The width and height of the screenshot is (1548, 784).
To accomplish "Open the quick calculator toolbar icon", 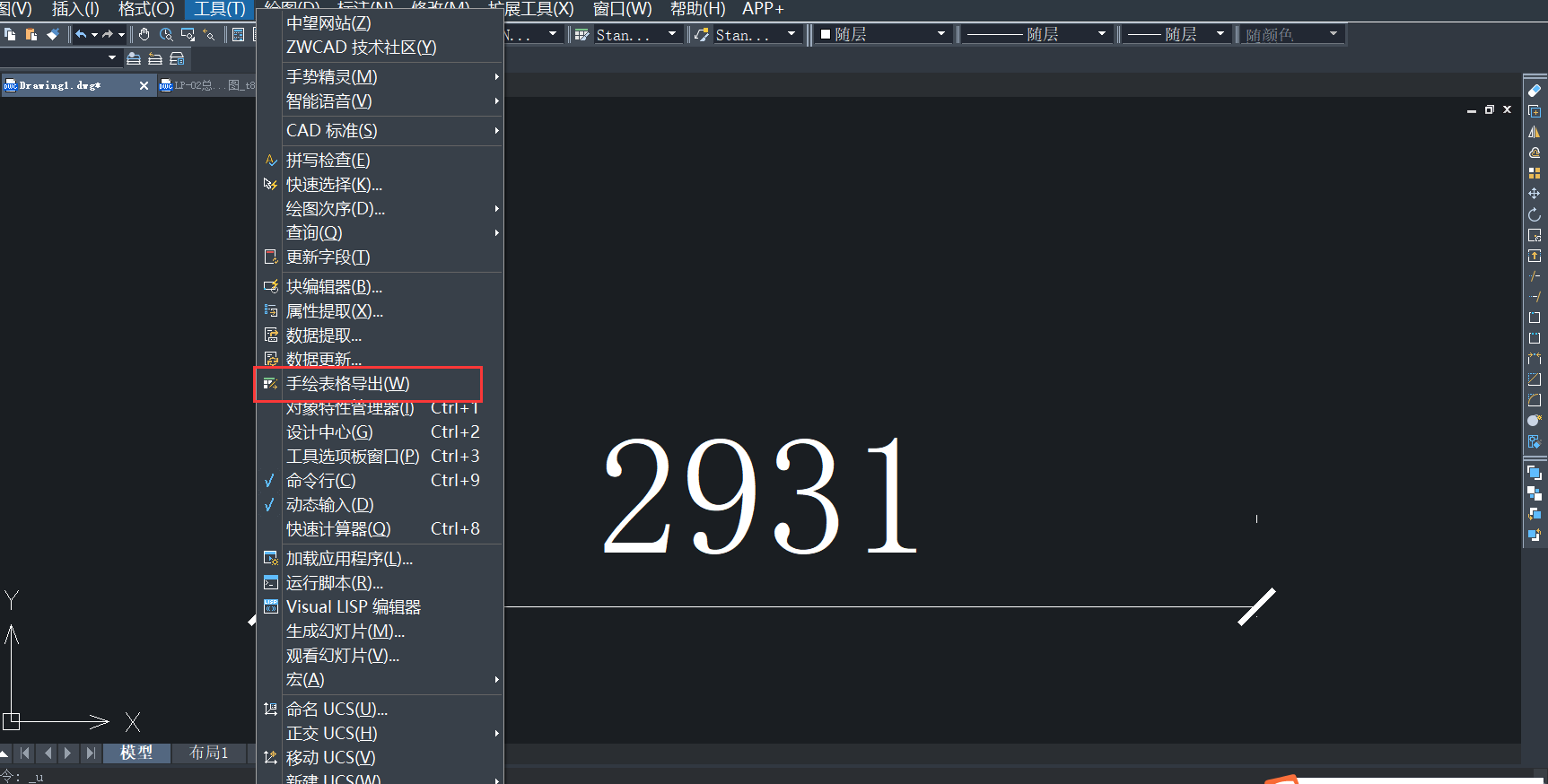I will 238,35.
